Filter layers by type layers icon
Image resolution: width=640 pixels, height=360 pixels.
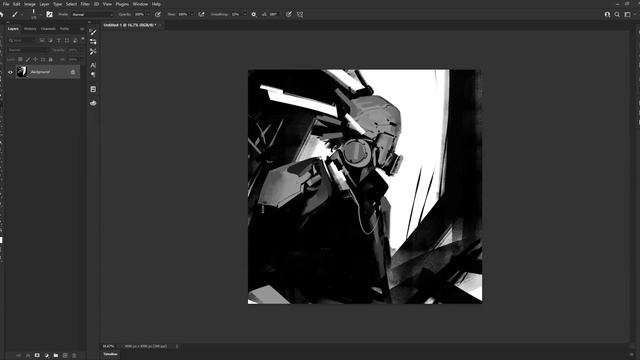tap(59, 40)
